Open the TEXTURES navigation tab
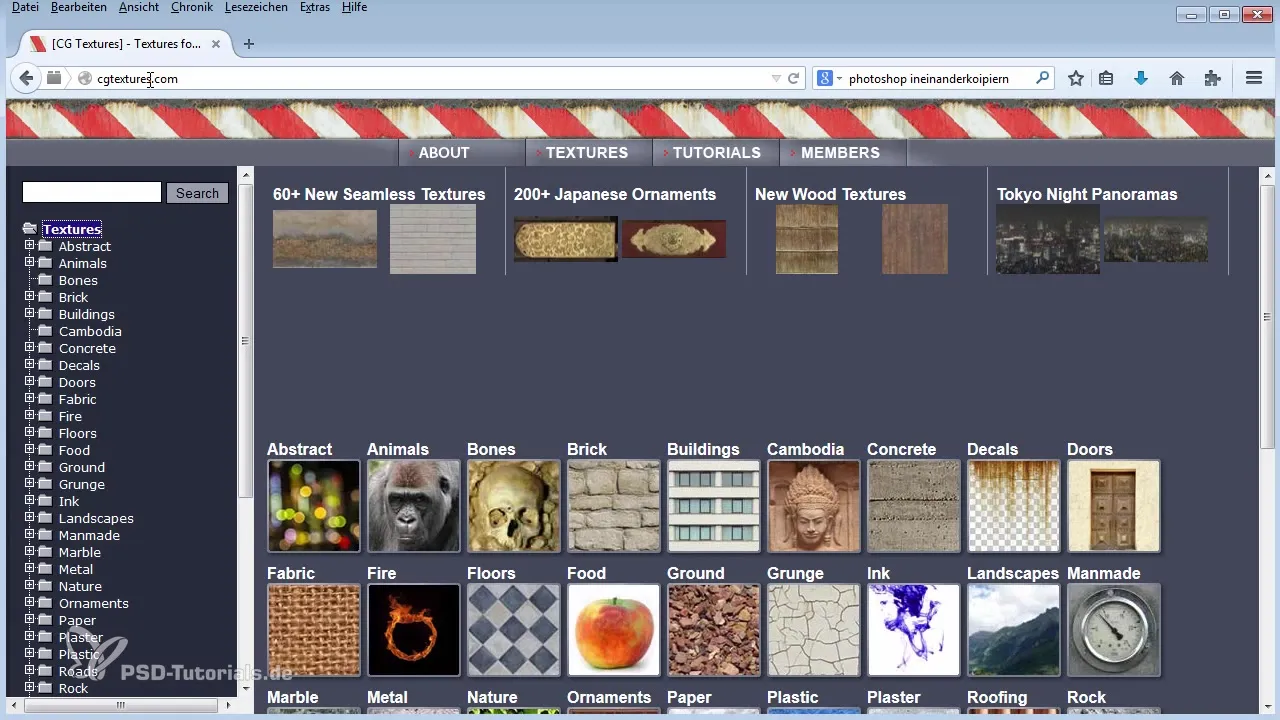This screenshot has width=1280, height=720. click(x=587, y=153)
